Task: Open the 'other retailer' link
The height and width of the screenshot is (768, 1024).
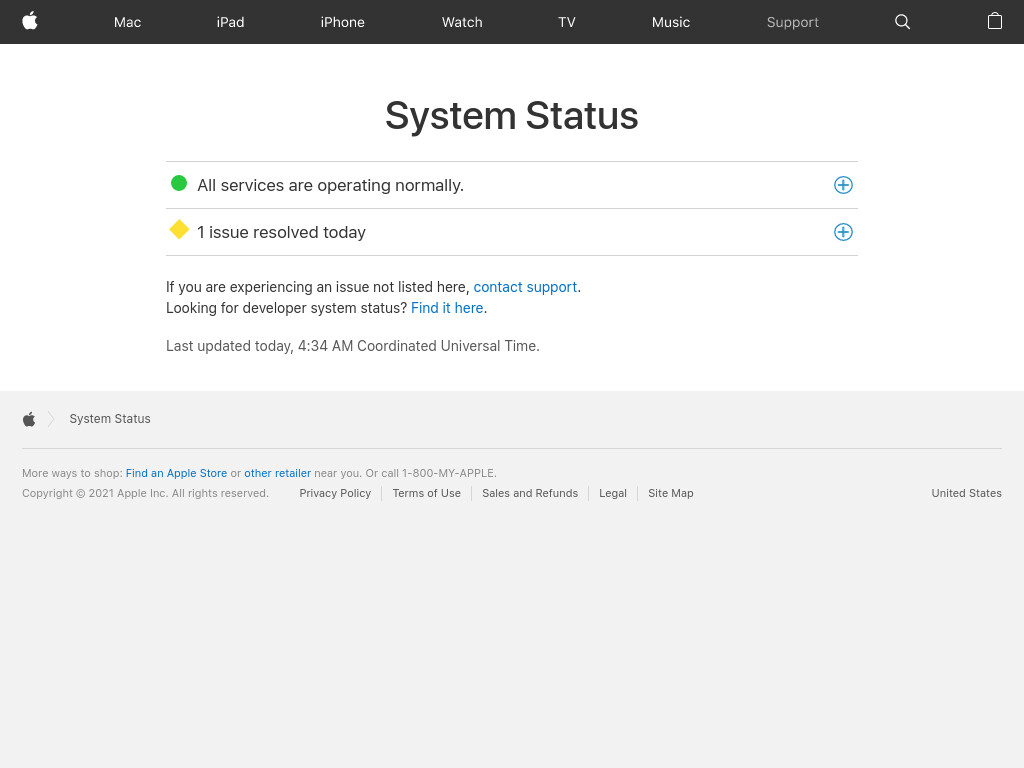Action: coord(278,473)
